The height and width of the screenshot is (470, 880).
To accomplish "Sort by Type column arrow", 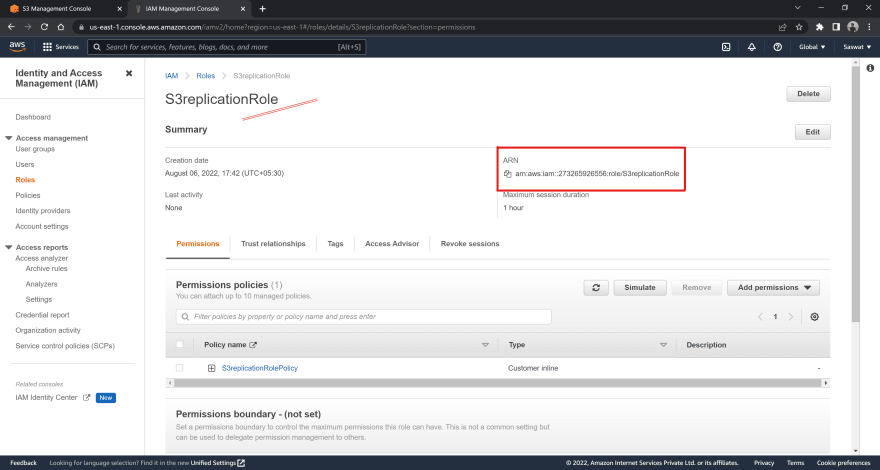I will tap(663, 345).
